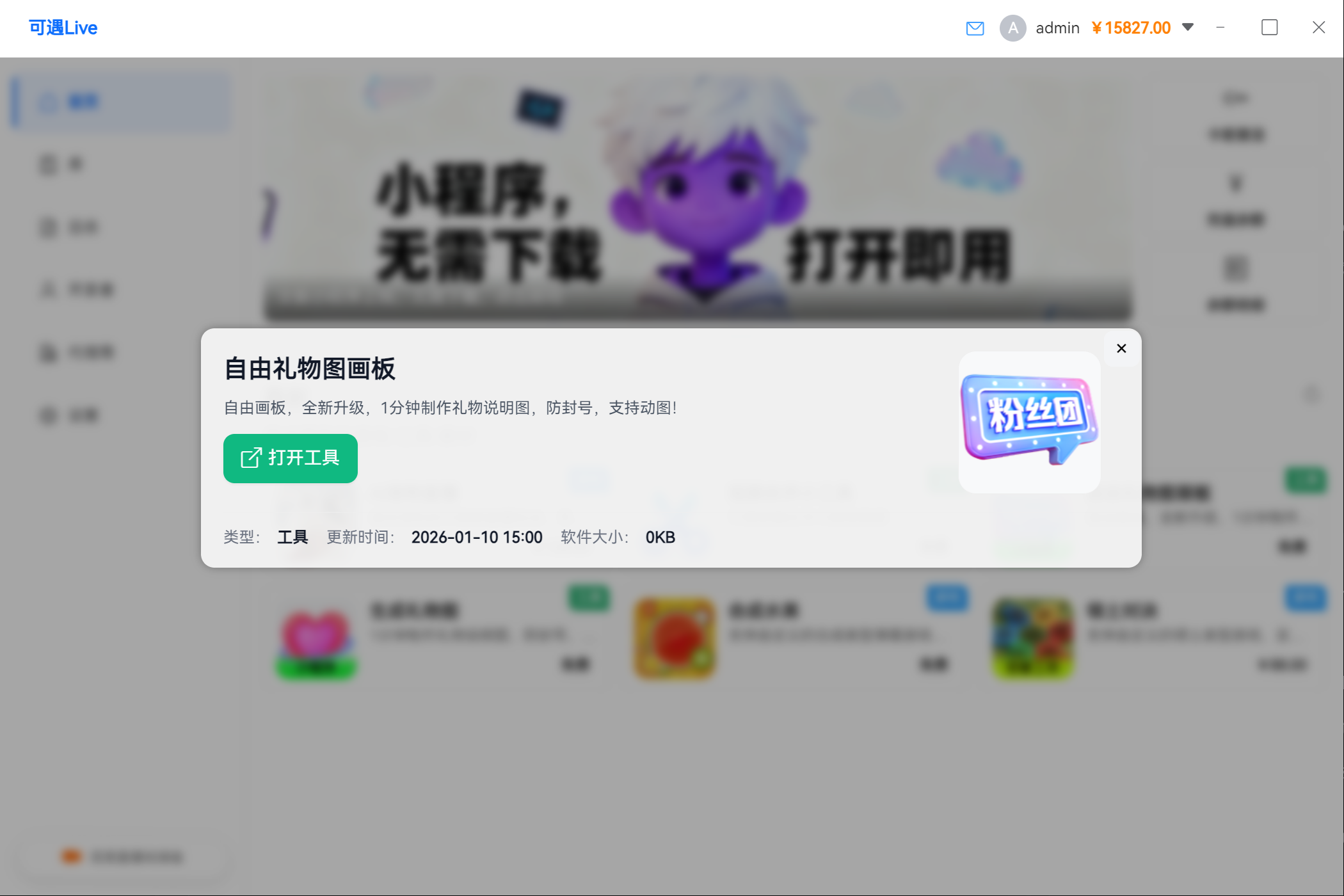
Task: Click the 可遇Live logo
Action: coord(63,28)
